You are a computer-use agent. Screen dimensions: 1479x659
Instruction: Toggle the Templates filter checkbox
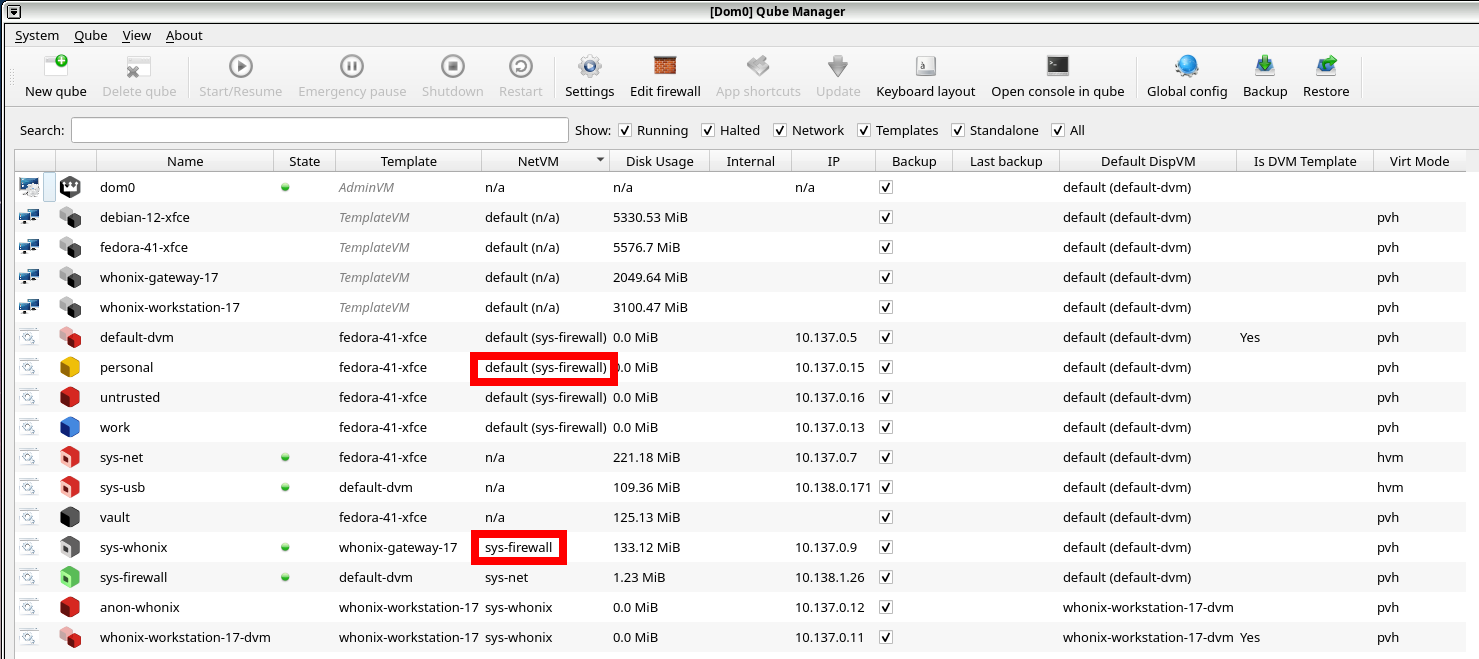(864, 130)
